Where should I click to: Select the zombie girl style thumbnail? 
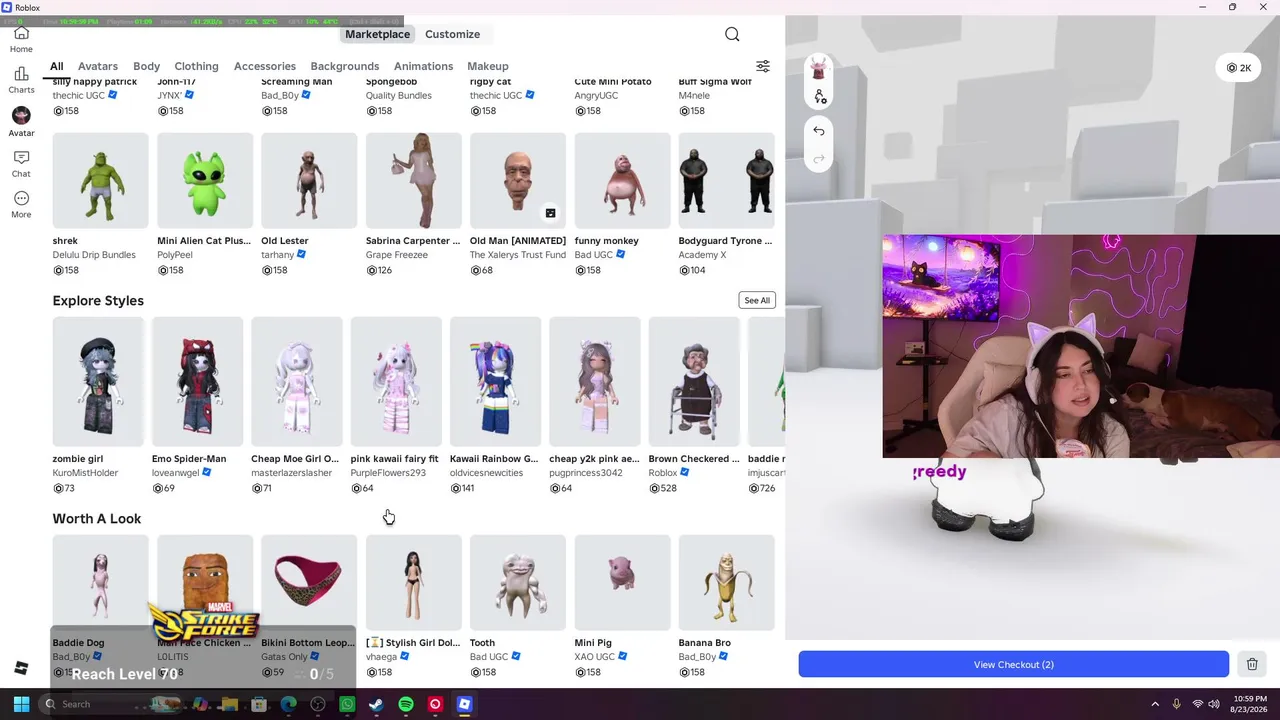click(x=98, y=381)
